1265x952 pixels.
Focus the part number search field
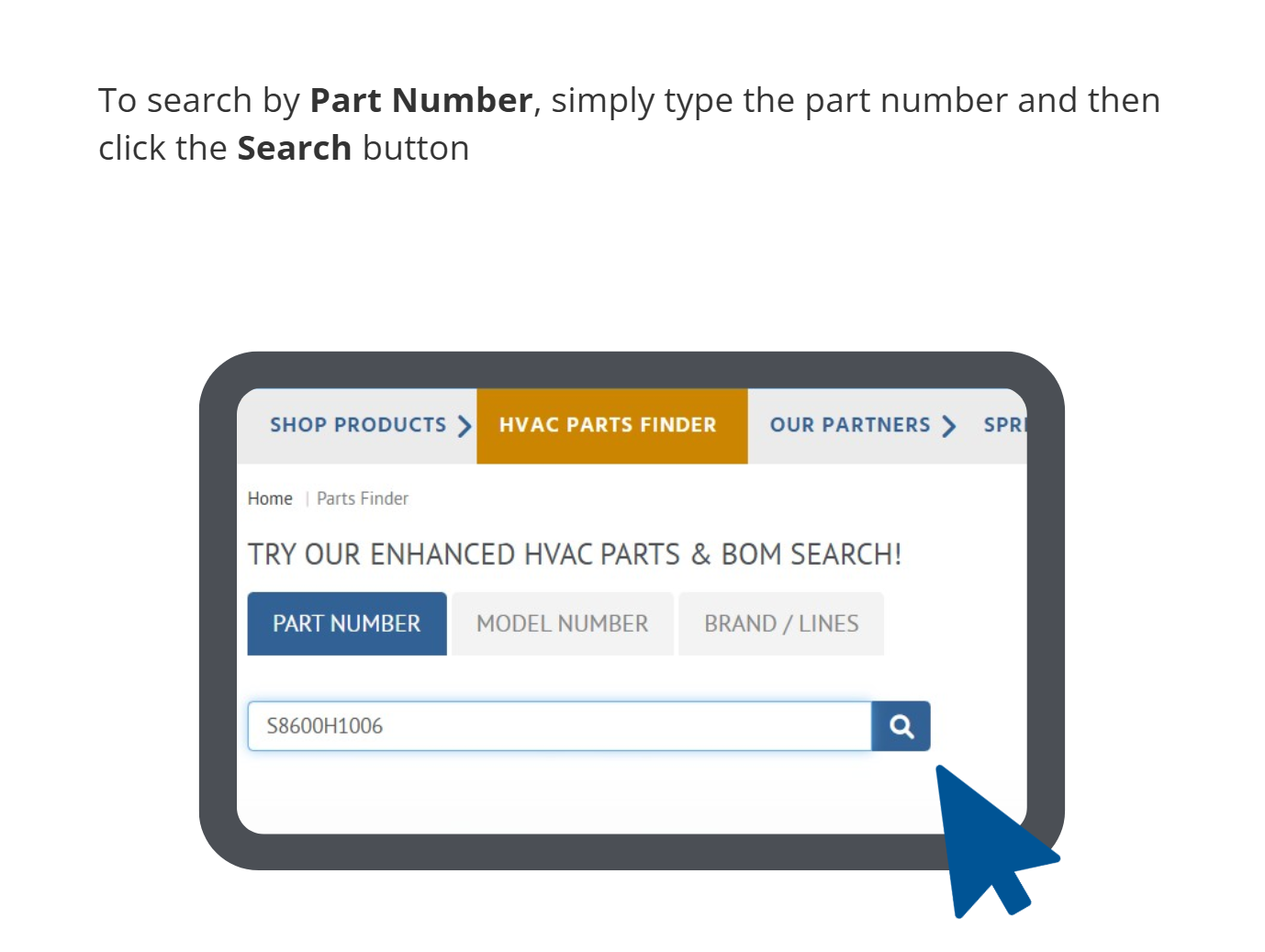click(x=559, y=726)
